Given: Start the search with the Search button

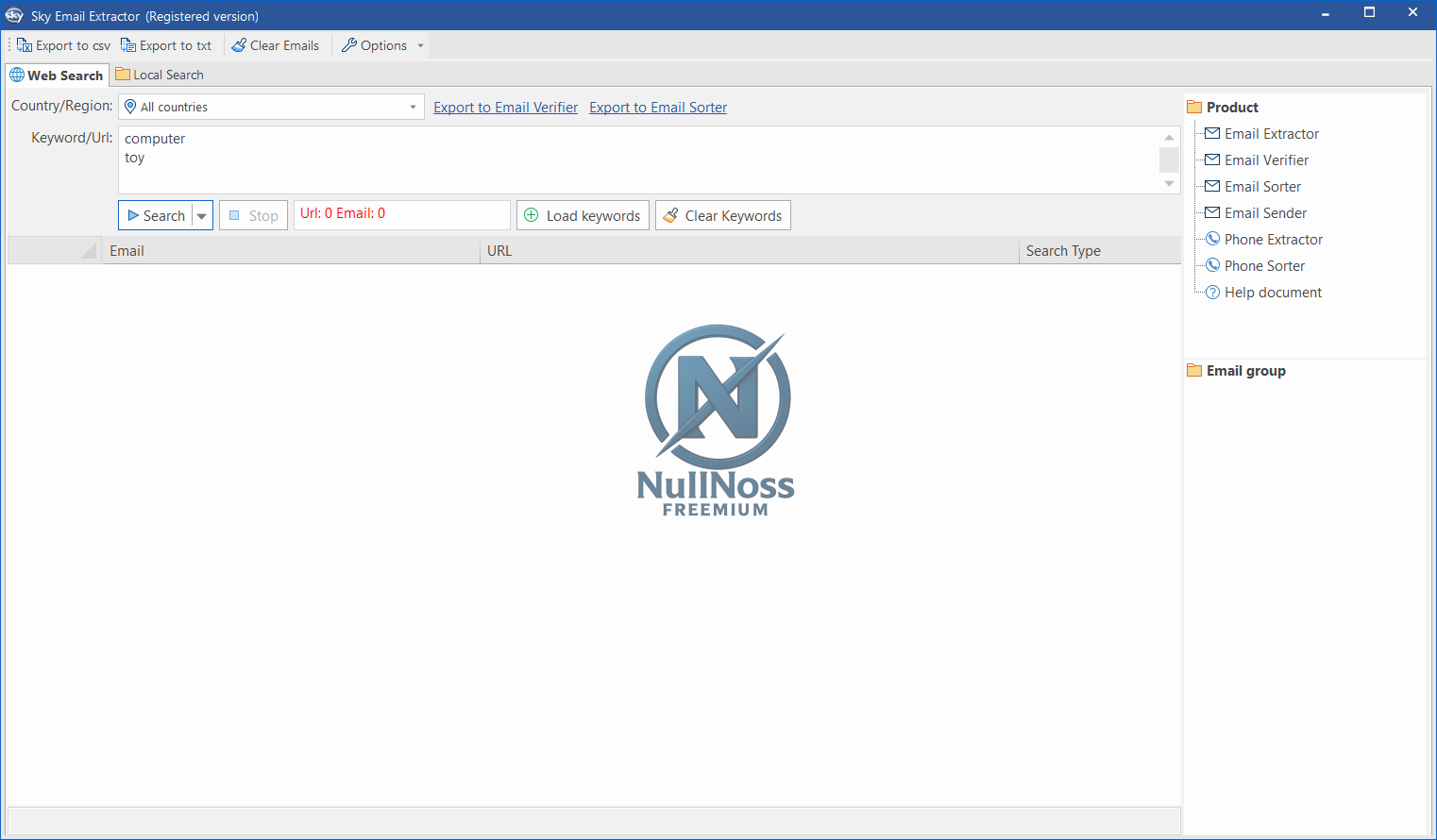Looking at the screenshot, I should (156, 215).
